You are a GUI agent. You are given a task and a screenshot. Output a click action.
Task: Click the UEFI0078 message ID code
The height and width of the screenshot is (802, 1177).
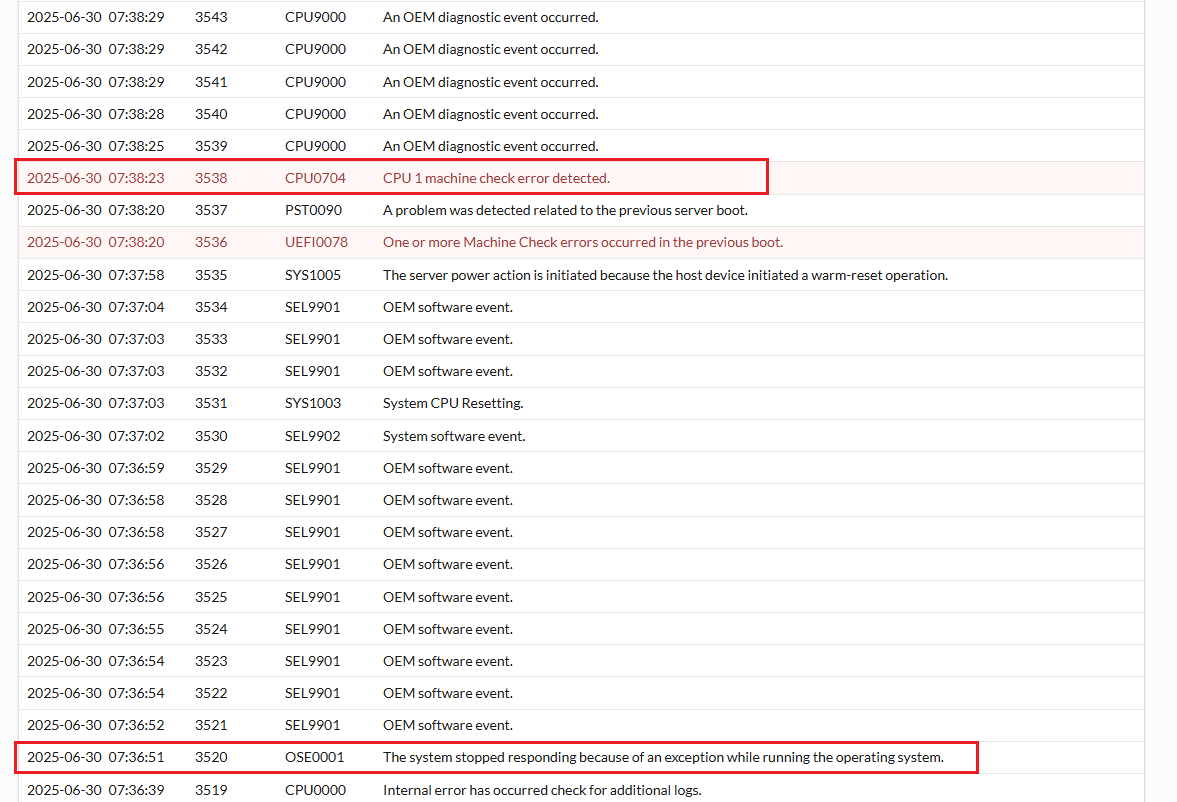pyautogui.click(x=315, y=242)
